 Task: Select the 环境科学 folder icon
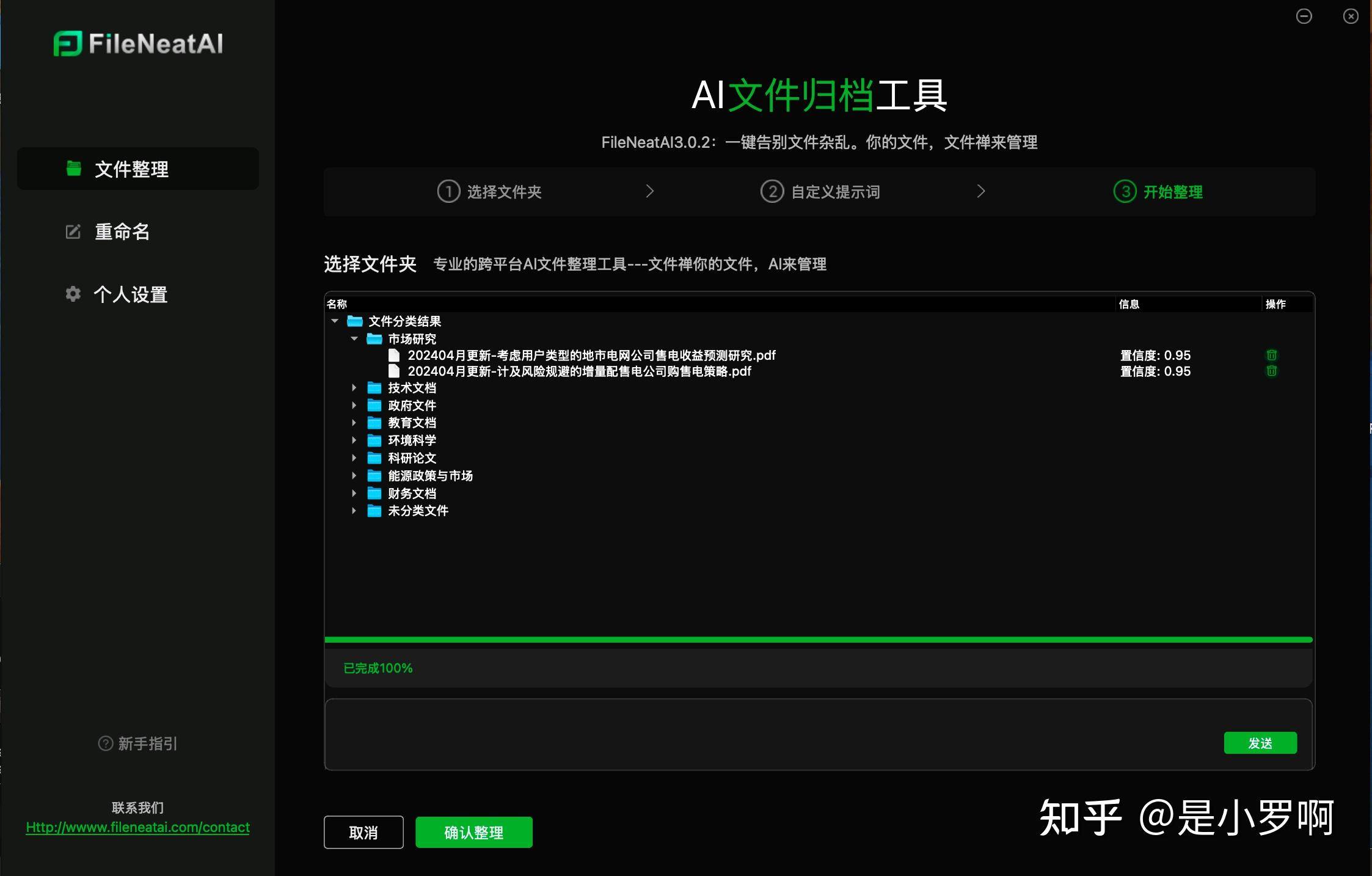click(374, 440)
